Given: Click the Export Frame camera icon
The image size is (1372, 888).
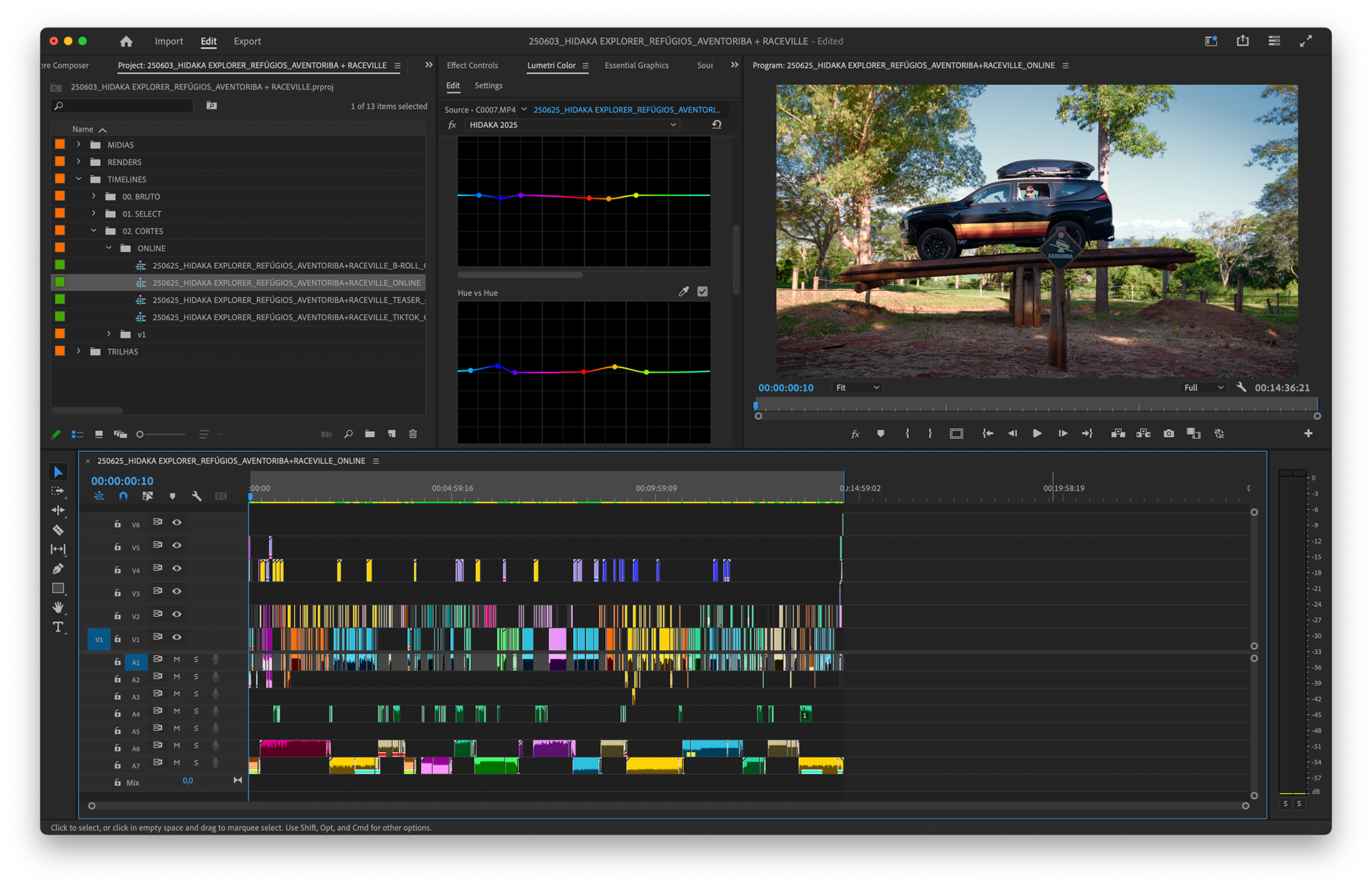Looking at the screenshot, I should coord(1168,433).
